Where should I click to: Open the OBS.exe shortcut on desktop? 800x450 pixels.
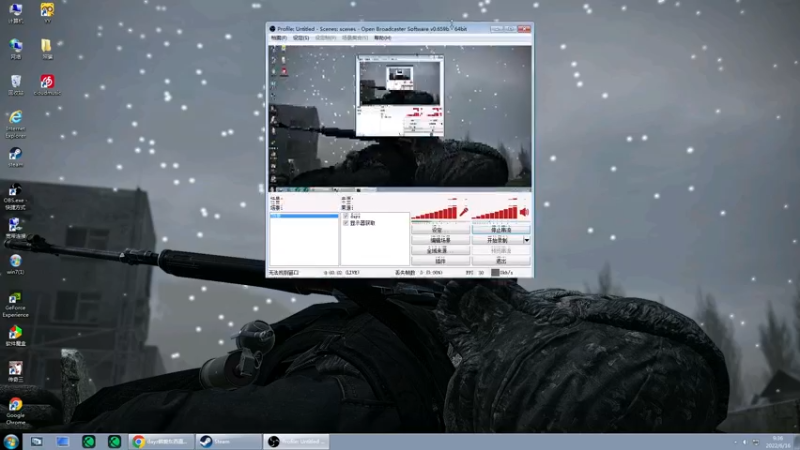point(15,197)
